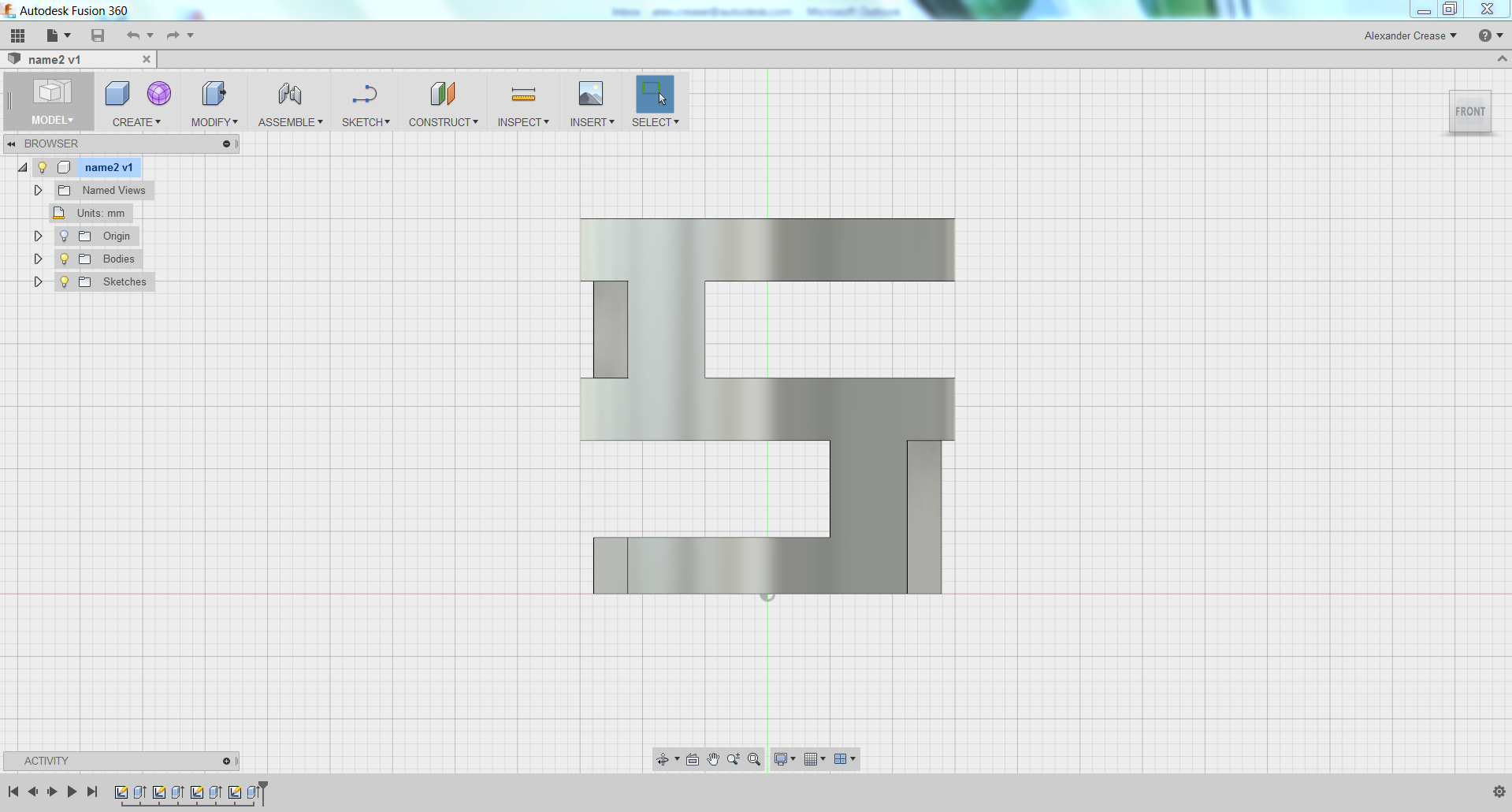Click the FRONT label on the ViewCube
The image size is (1512, 812).
tap(1469, 111)
